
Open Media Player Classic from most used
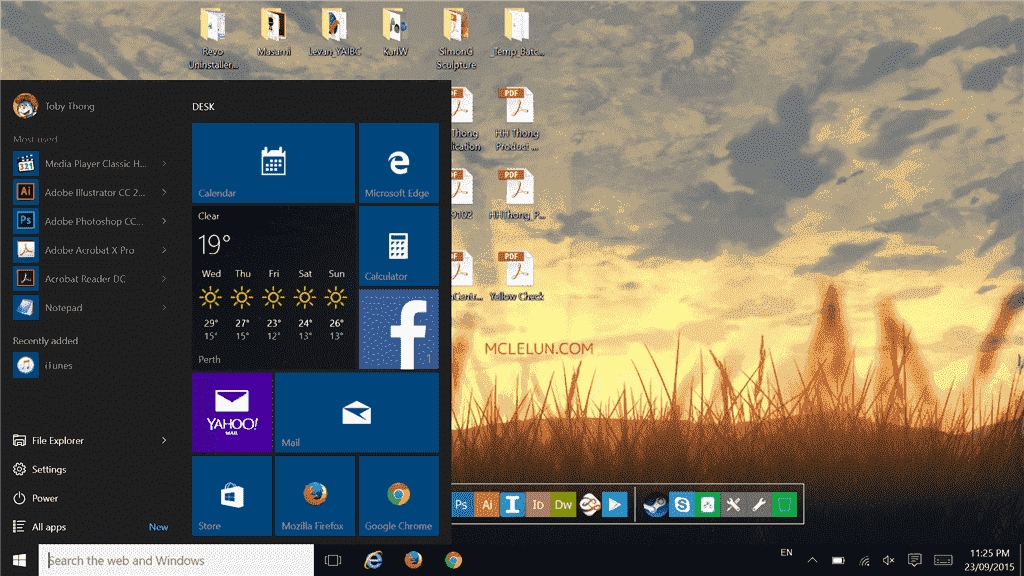click(x=91, y=164)
